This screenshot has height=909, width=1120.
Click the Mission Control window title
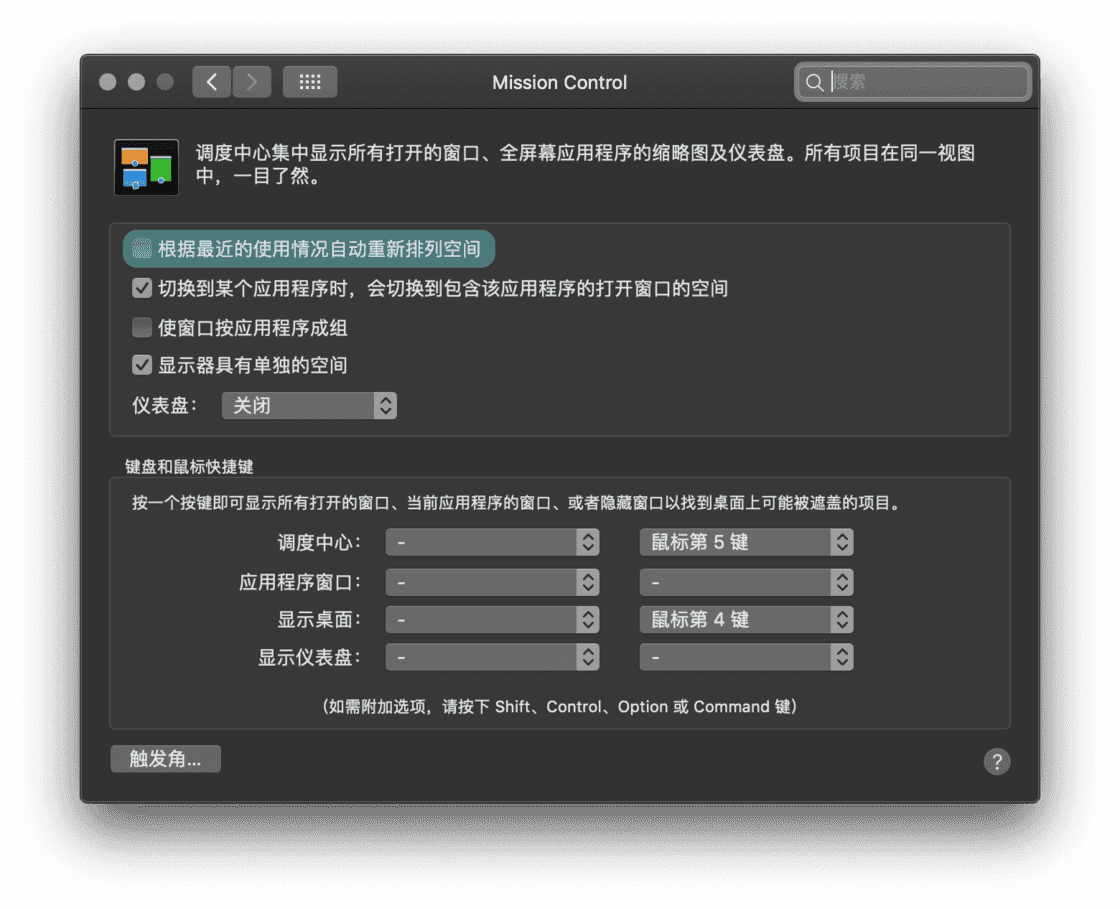(559, 83)
